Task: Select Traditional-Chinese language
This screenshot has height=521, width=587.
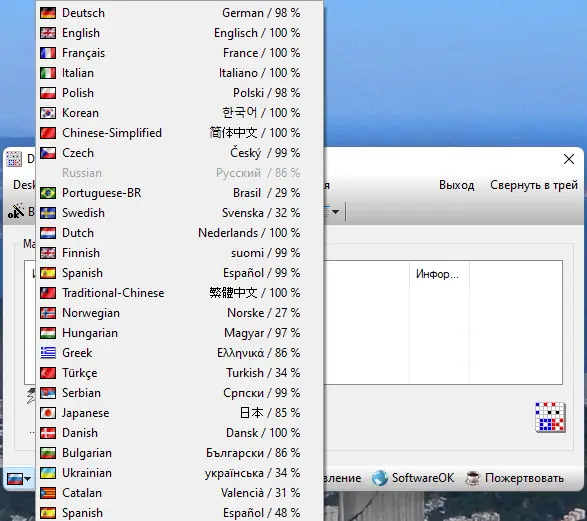Action: click(x=179, y=293)
